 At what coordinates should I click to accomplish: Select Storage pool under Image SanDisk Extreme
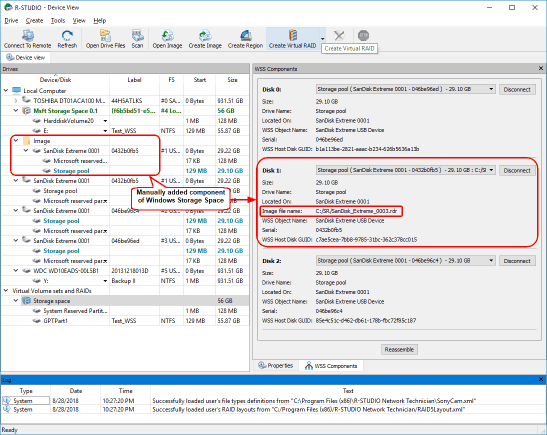point(71,171)
